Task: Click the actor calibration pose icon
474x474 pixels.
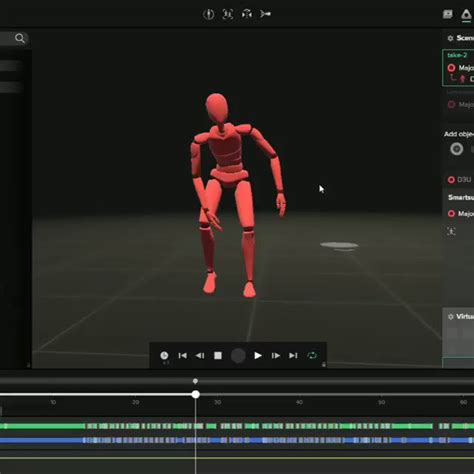Action: [451, 231]
